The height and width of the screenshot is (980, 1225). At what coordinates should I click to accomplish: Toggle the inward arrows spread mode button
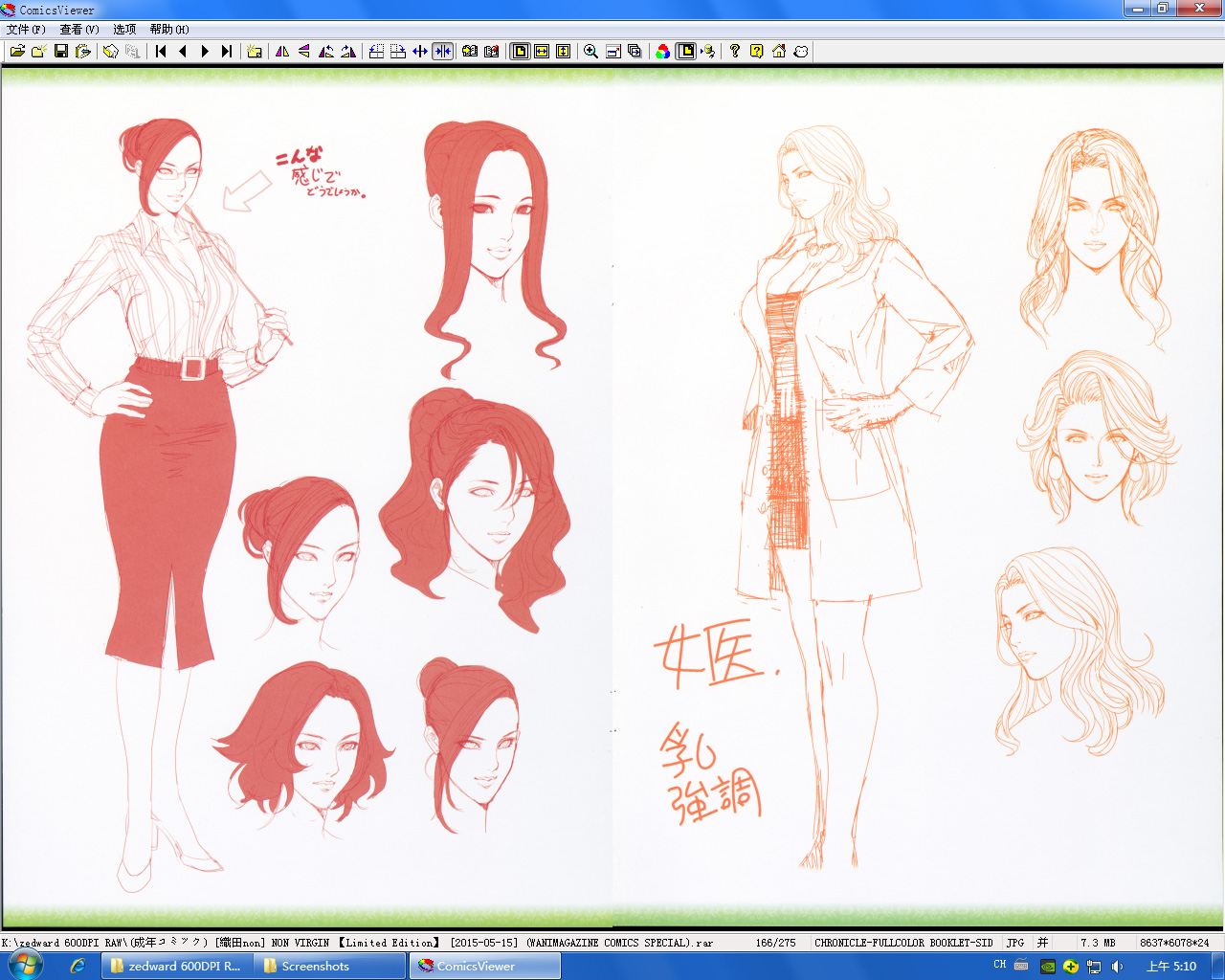tap(442, 52)
